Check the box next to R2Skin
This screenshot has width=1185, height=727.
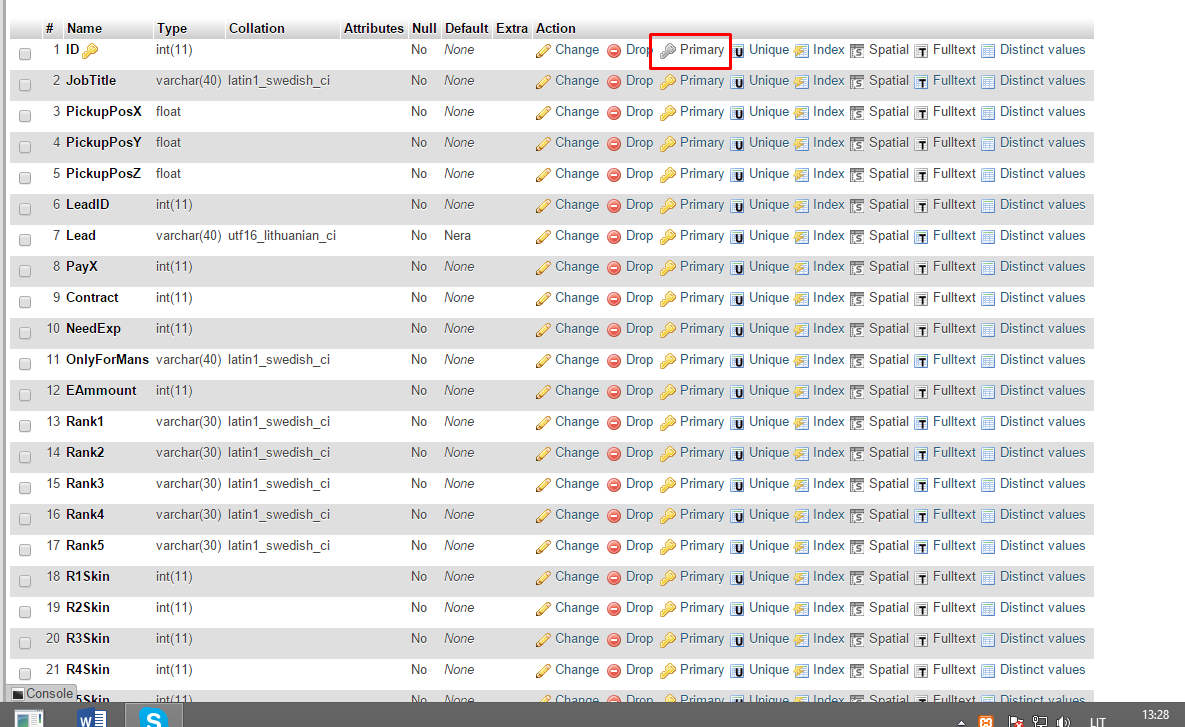tap(25, 611)
